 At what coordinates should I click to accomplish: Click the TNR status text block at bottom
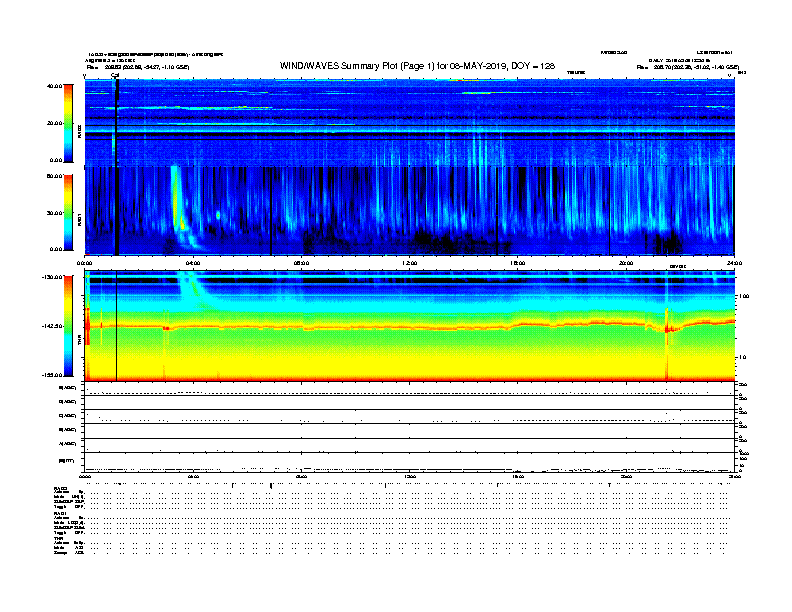coord(70,546)
